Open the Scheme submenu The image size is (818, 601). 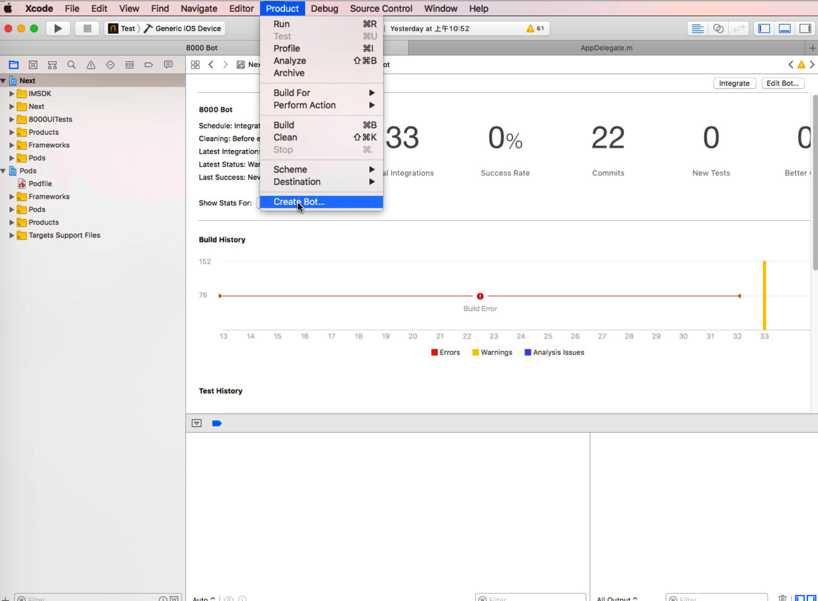(x=321, y=169)
